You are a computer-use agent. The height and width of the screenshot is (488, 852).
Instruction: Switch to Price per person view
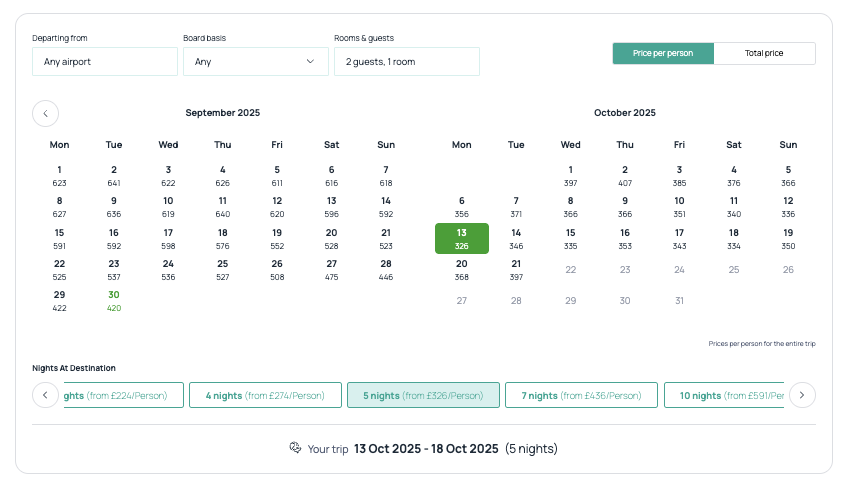click(x=663, y=53)
